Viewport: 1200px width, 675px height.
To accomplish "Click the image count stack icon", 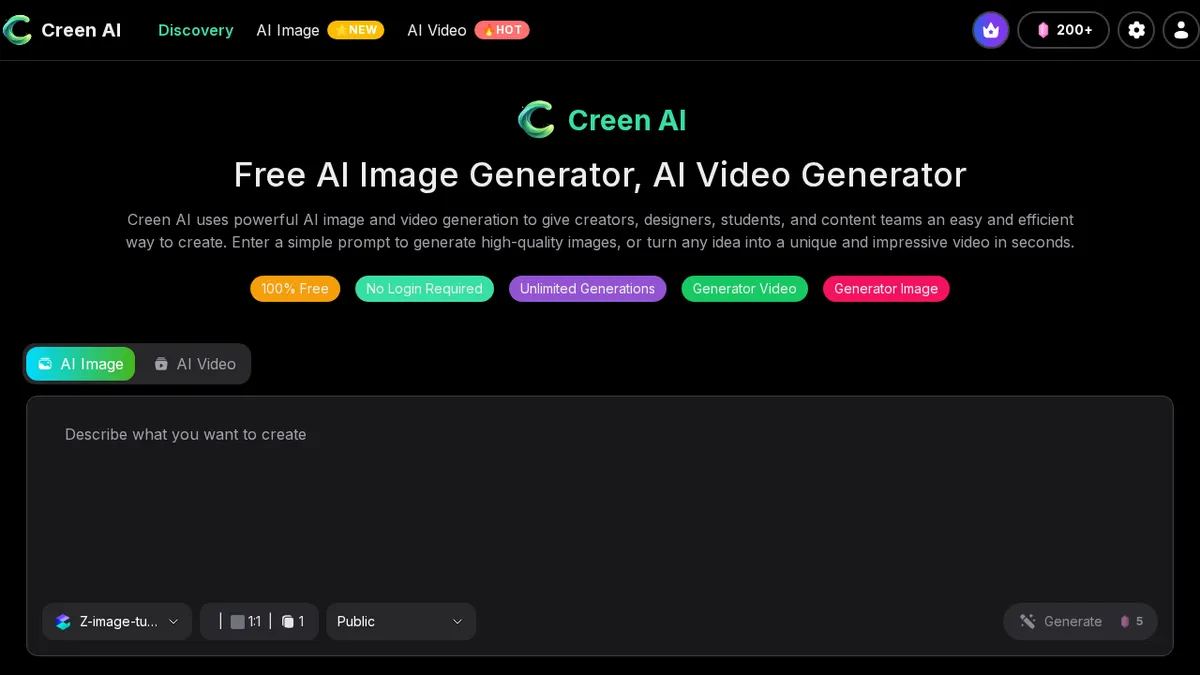I will tap(288, 622).
